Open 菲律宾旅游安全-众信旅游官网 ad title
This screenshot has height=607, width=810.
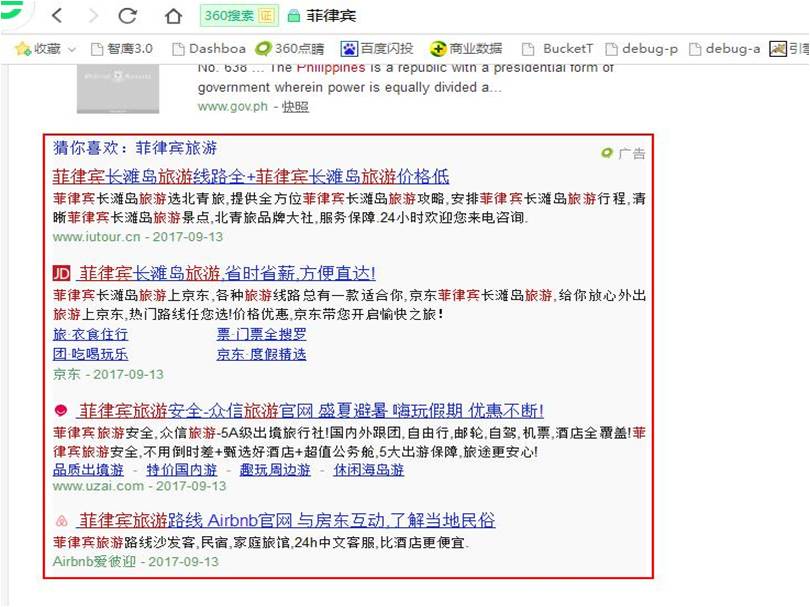tap(310, 411)
